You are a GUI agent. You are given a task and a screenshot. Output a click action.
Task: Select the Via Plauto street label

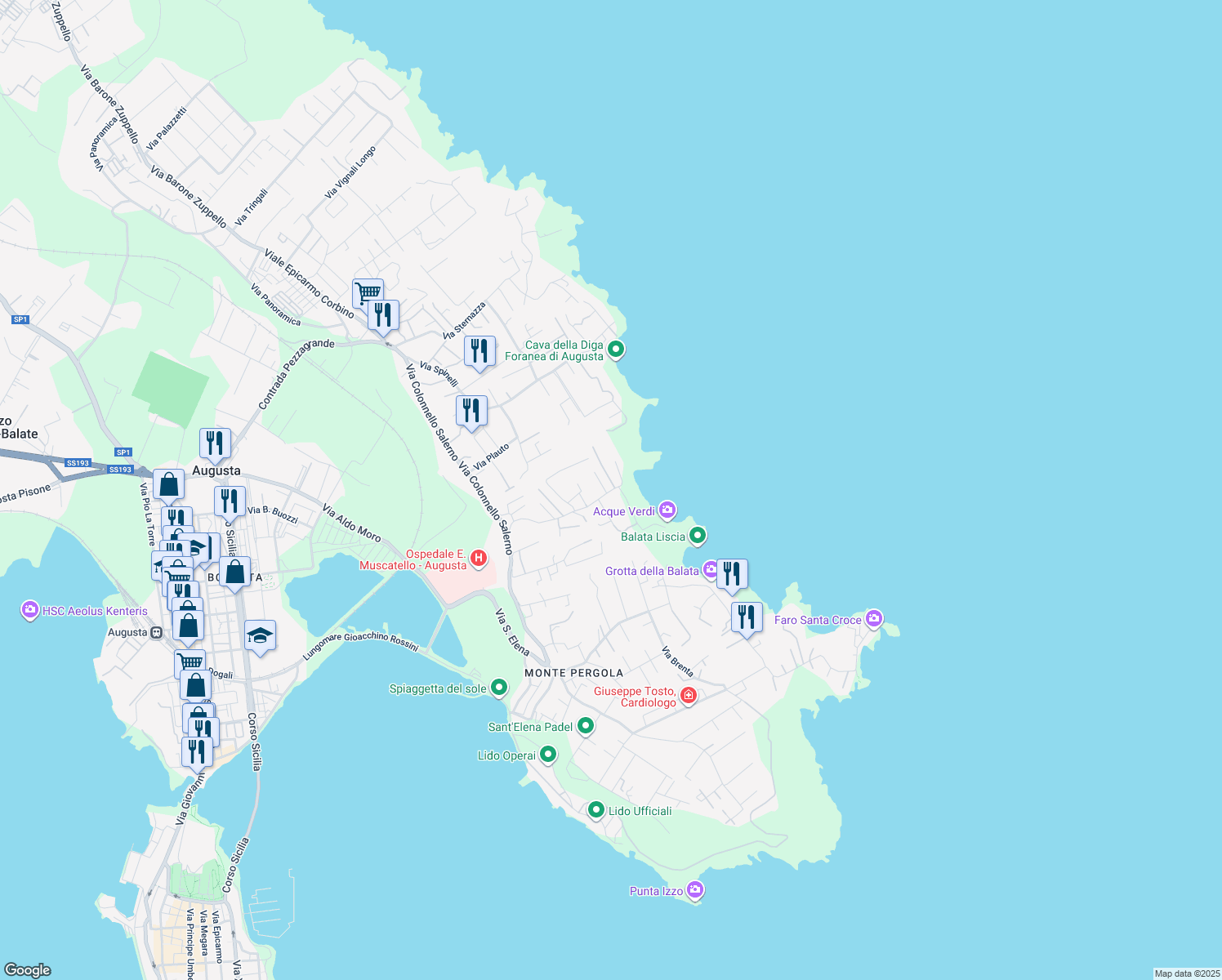pyautogui.click(x=491, y=457)
